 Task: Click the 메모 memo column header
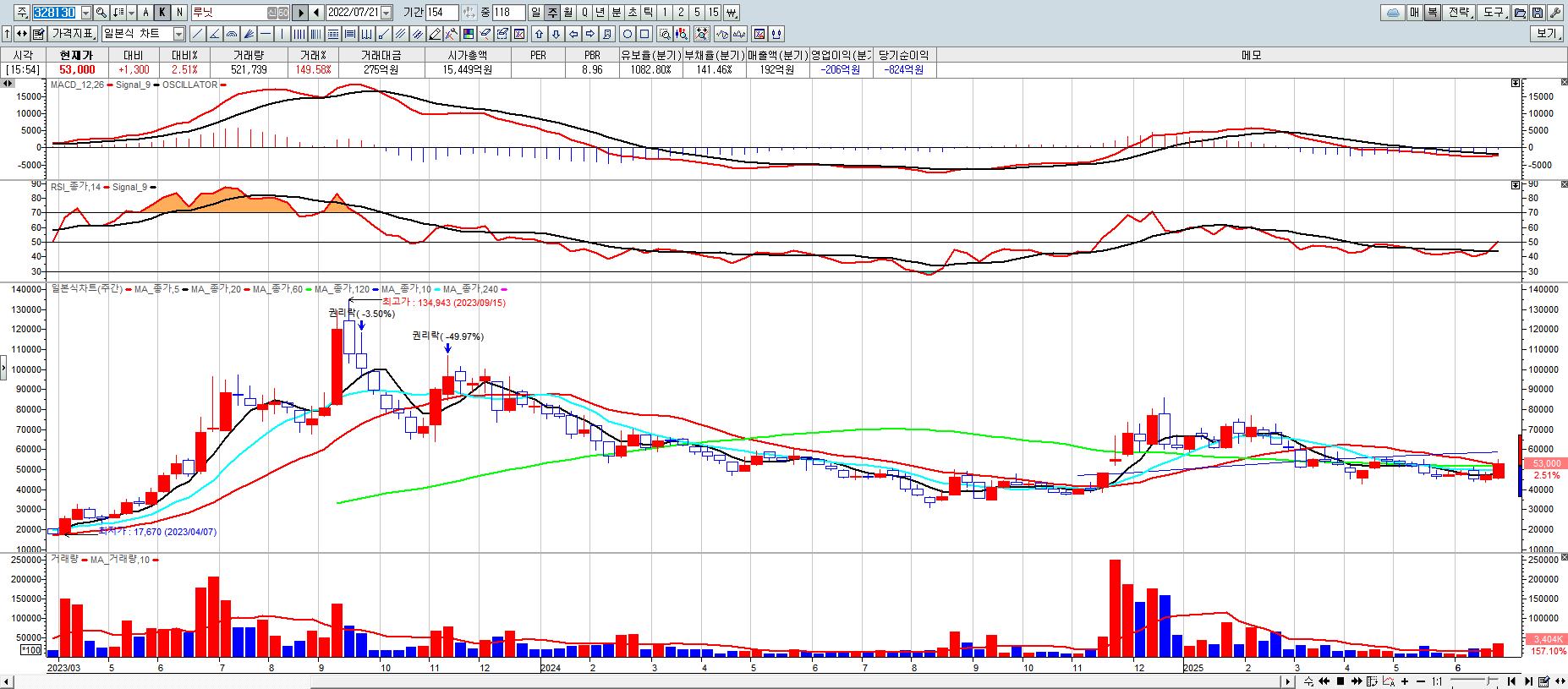[1251, 55]
